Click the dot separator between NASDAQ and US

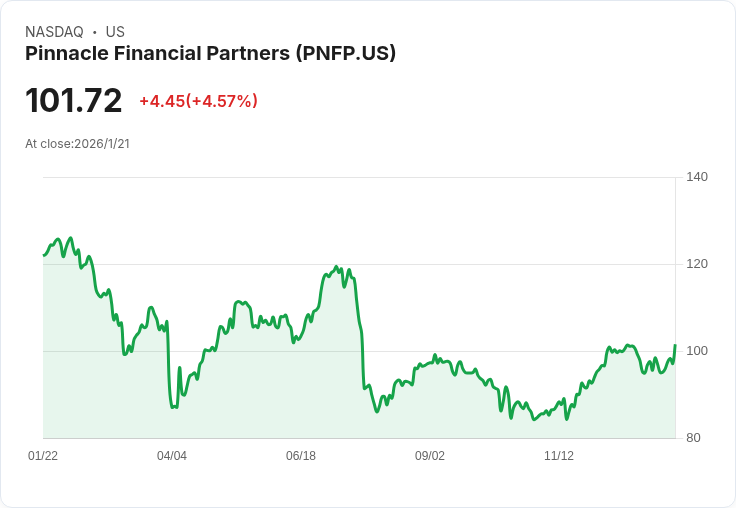[x=94, y=32]
